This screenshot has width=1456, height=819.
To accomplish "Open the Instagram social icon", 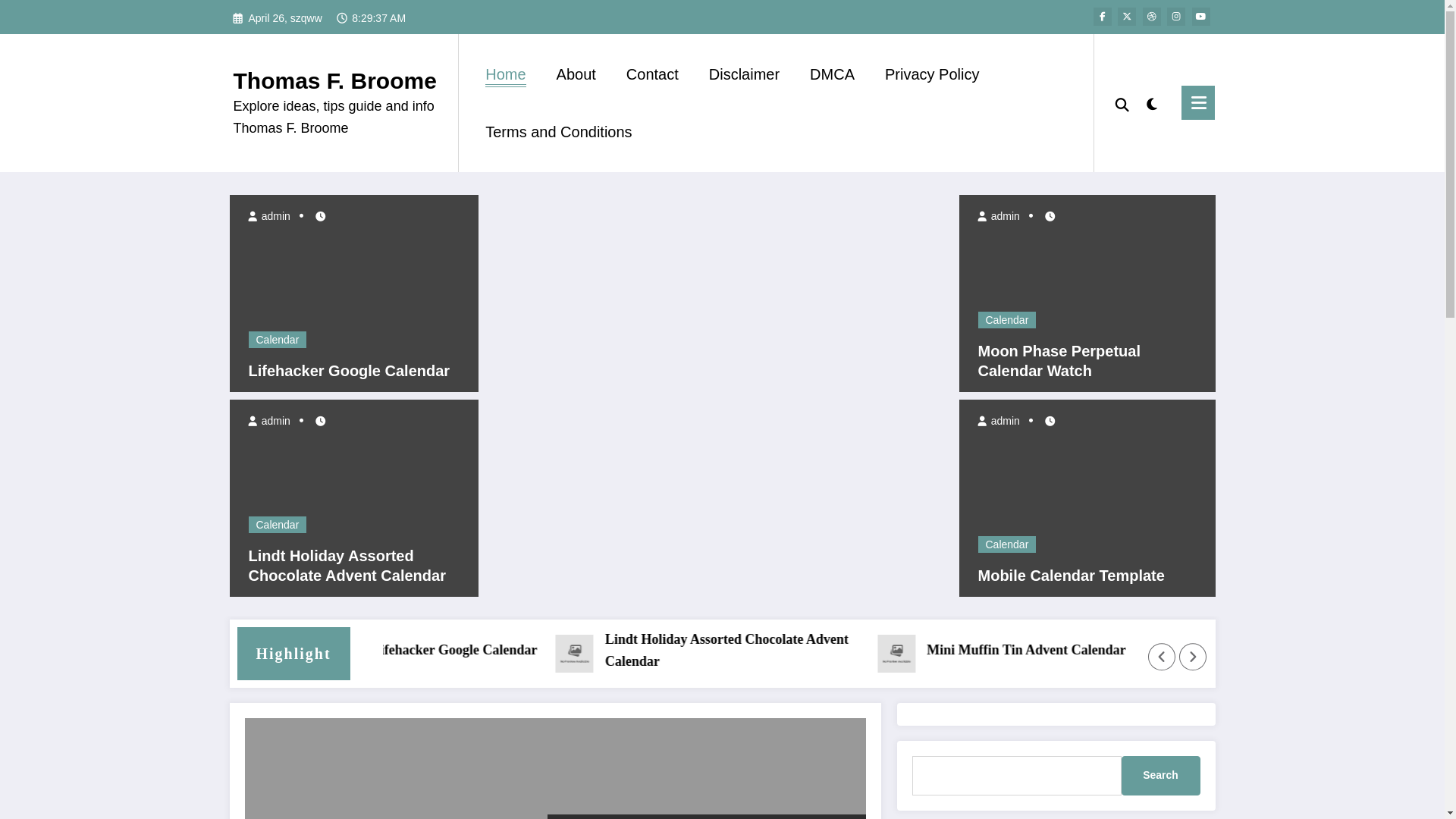I will (1176, 17).
